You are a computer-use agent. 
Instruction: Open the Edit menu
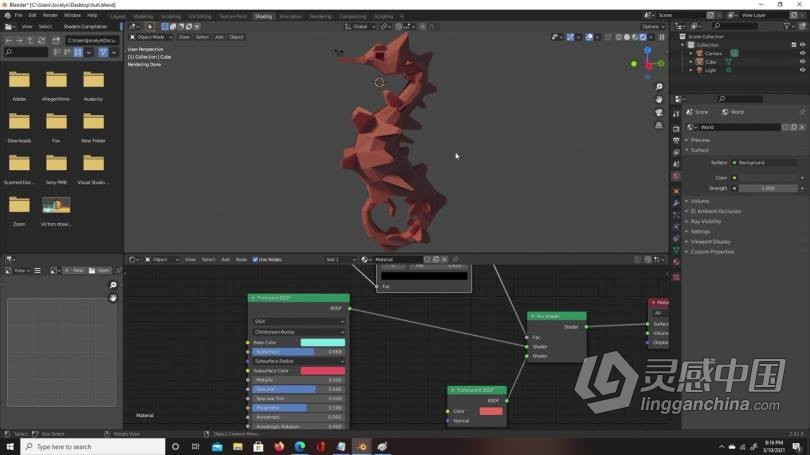click(x=33, y=15)
